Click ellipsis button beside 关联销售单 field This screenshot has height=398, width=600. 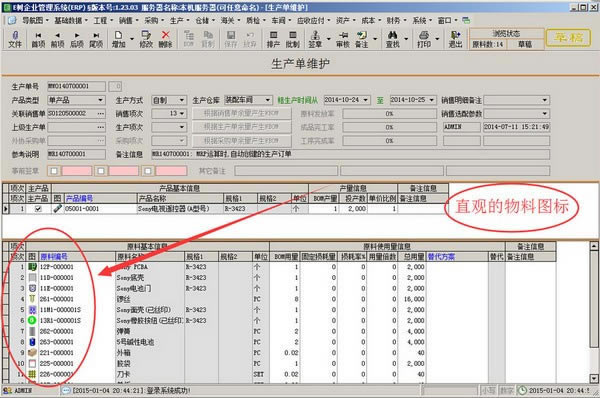click(x=101, y=114)
